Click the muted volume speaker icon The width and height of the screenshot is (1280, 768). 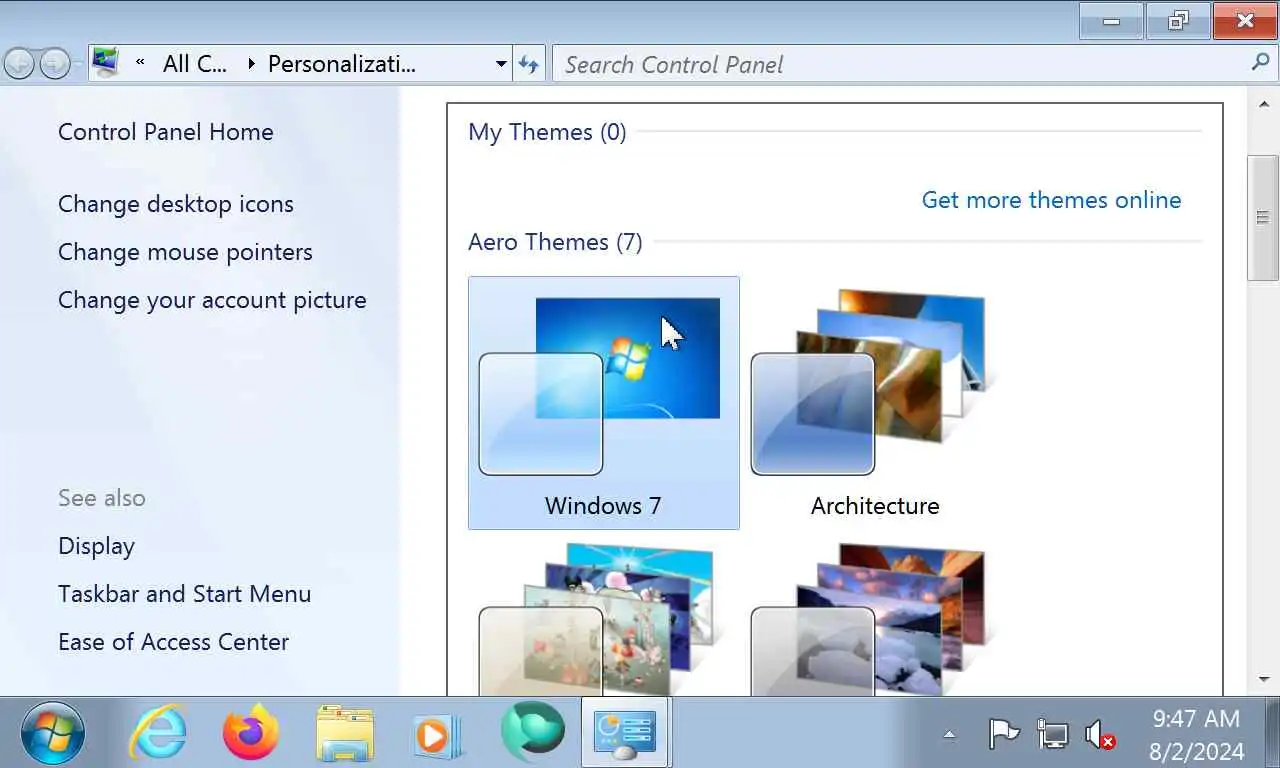(x=1100, y=735)
